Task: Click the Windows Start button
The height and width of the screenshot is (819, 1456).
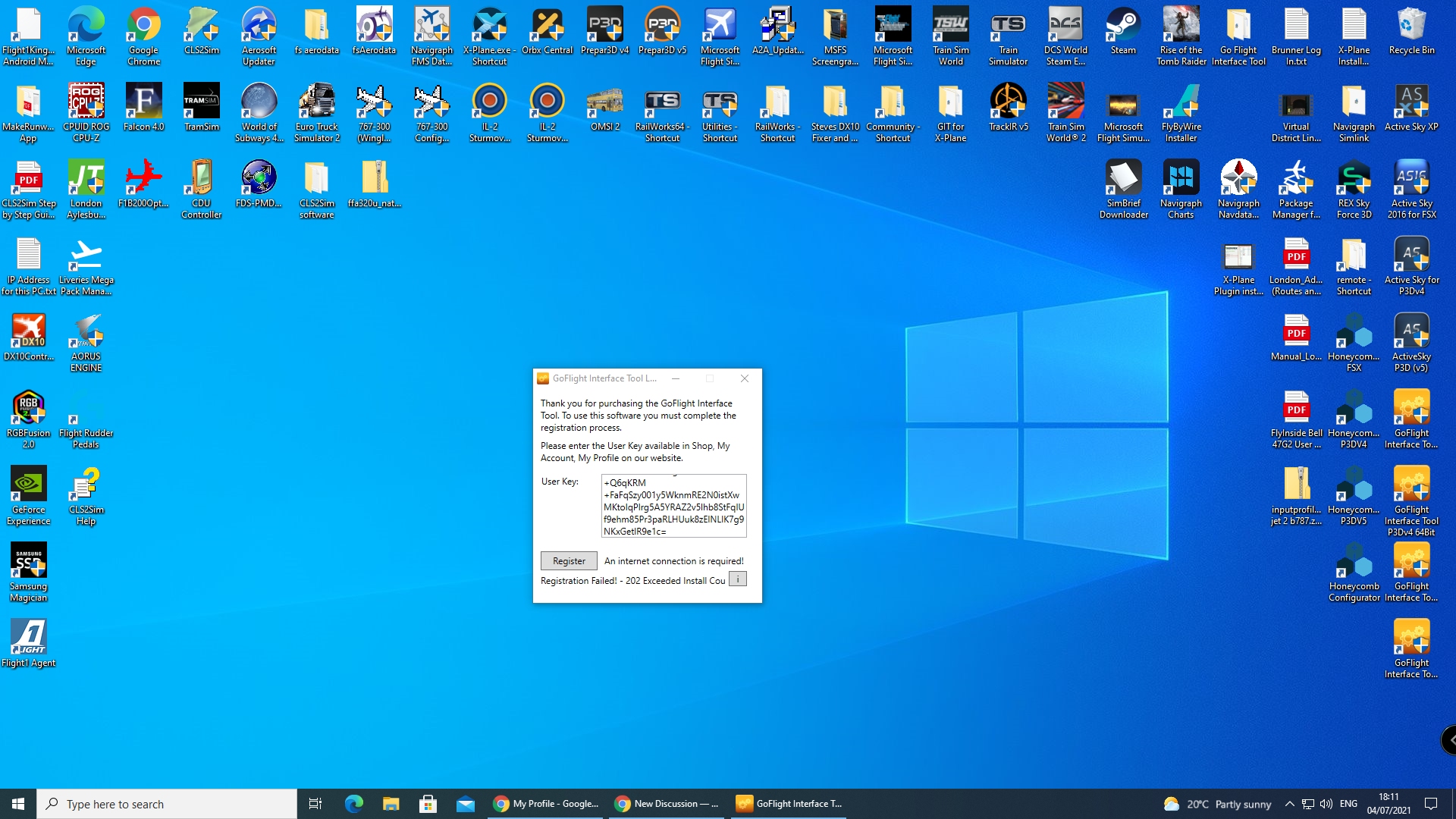Action: 18,804
